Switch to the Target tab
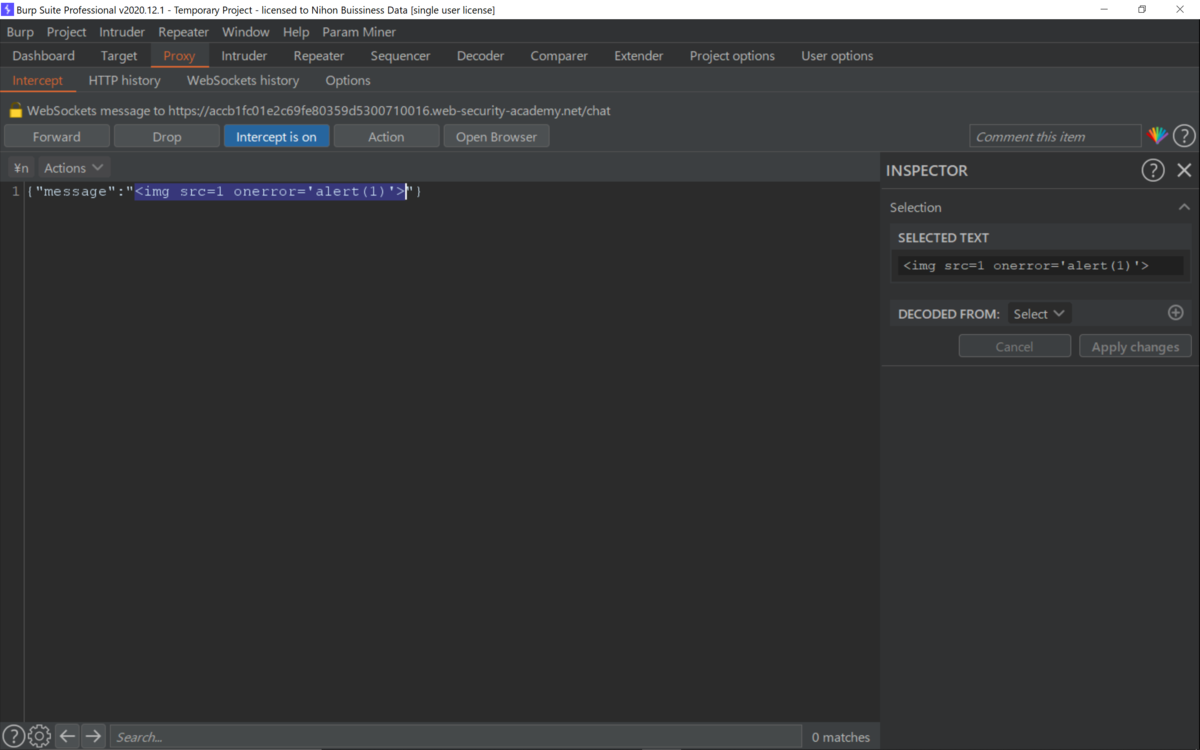This screenshot has width=1200, height=750. [x=119, y=56]
